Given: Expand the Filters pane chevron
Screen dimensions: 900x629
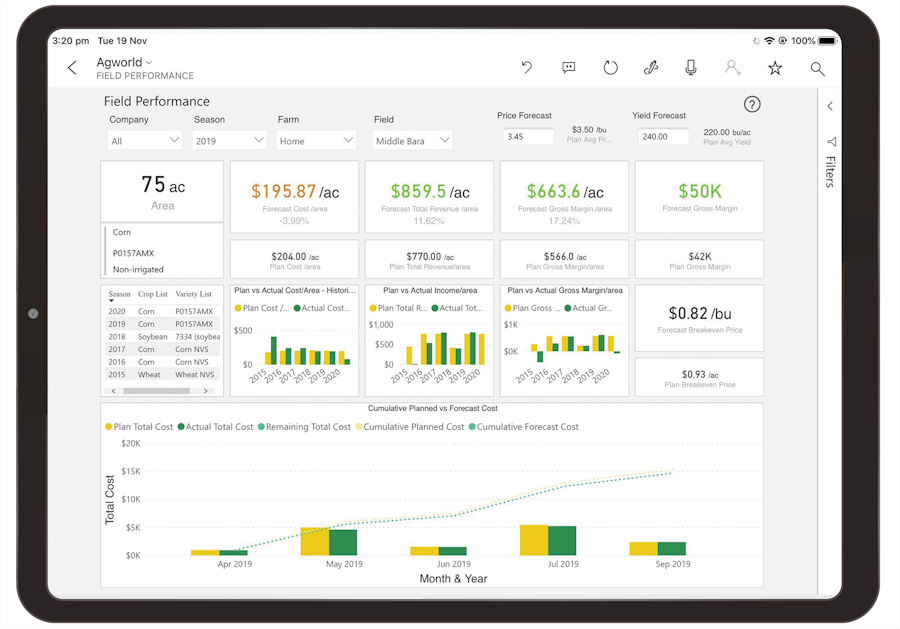Looking at the screenshot, I should pyautogui.click(x=830, y=106).
